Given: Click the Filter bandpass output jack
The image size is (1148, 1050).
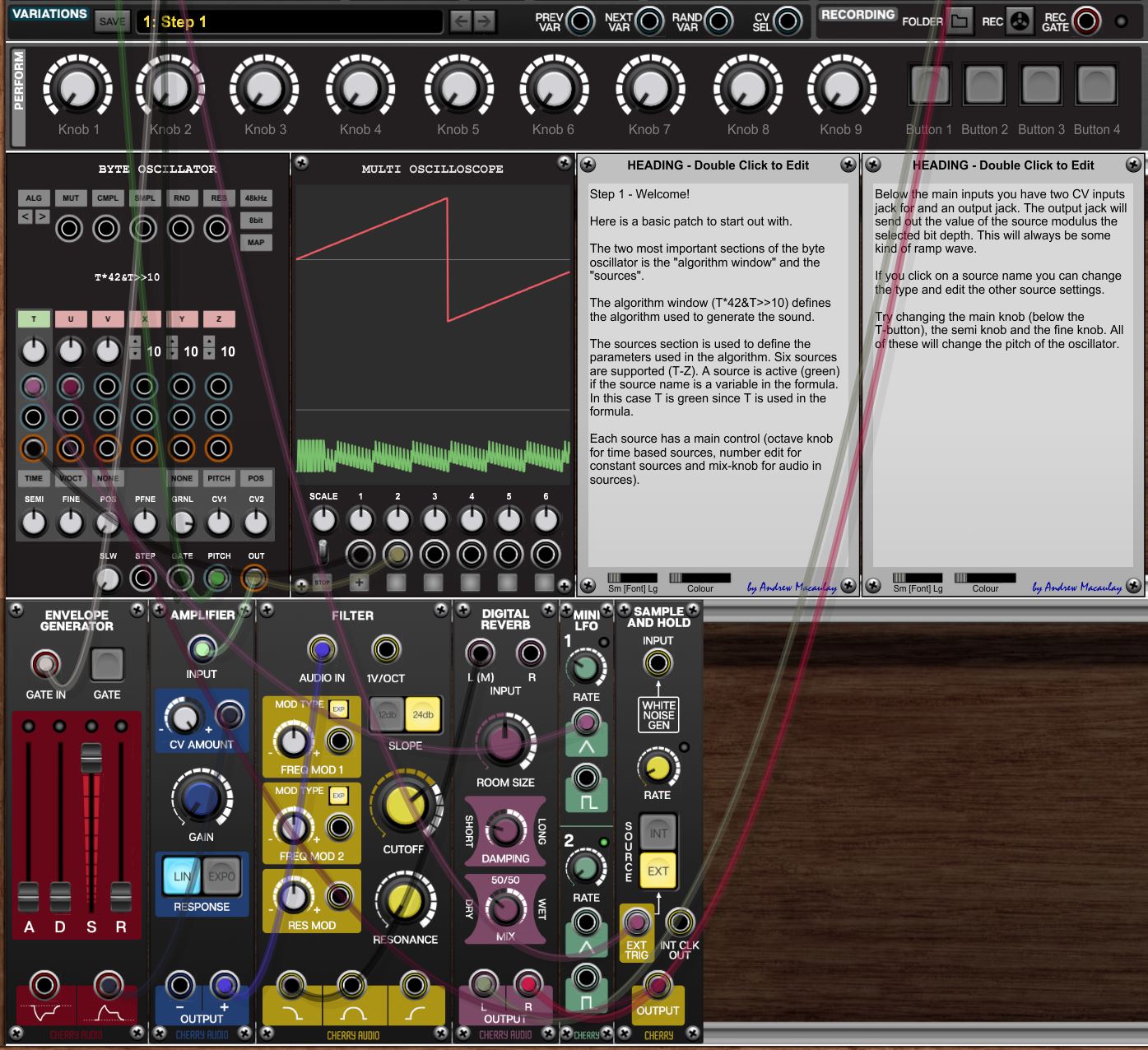Looking at the screenshot, I should coord(352,985).
